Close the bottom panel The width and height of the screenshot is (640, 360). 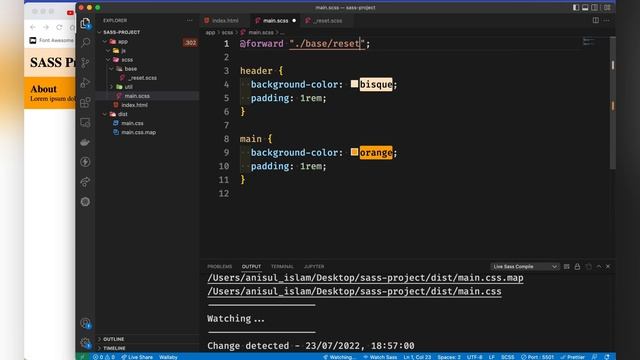click(608, 267)
